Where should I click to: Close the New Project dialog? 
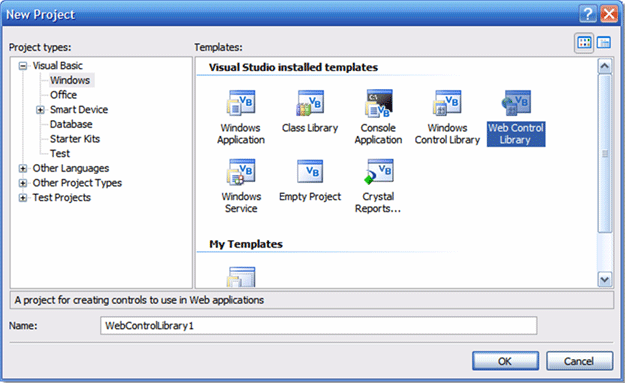609,14
